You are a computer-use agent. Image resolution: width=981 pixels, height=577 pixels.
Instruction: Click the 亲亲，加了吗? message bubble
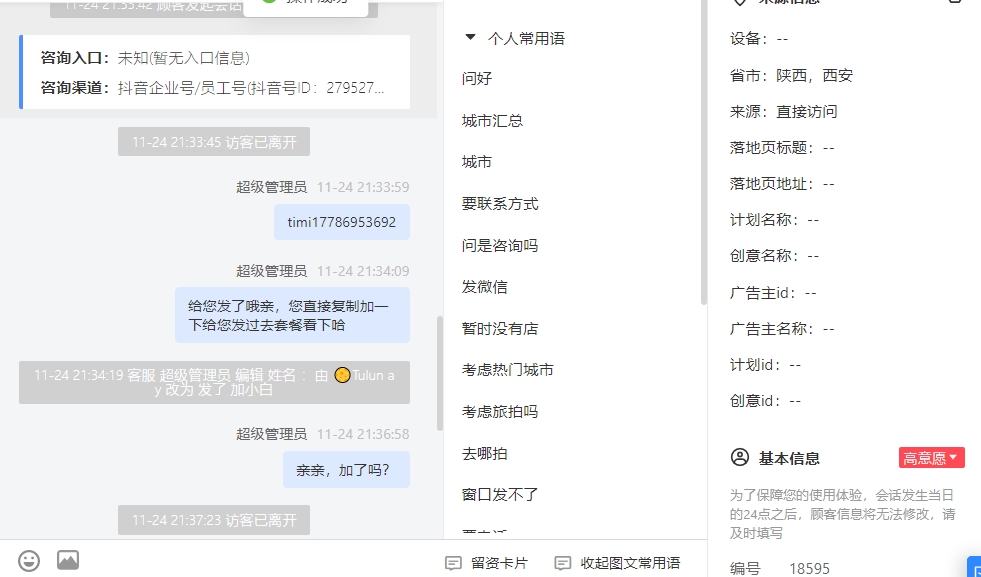pyautogui.click(x=346, y=470)
